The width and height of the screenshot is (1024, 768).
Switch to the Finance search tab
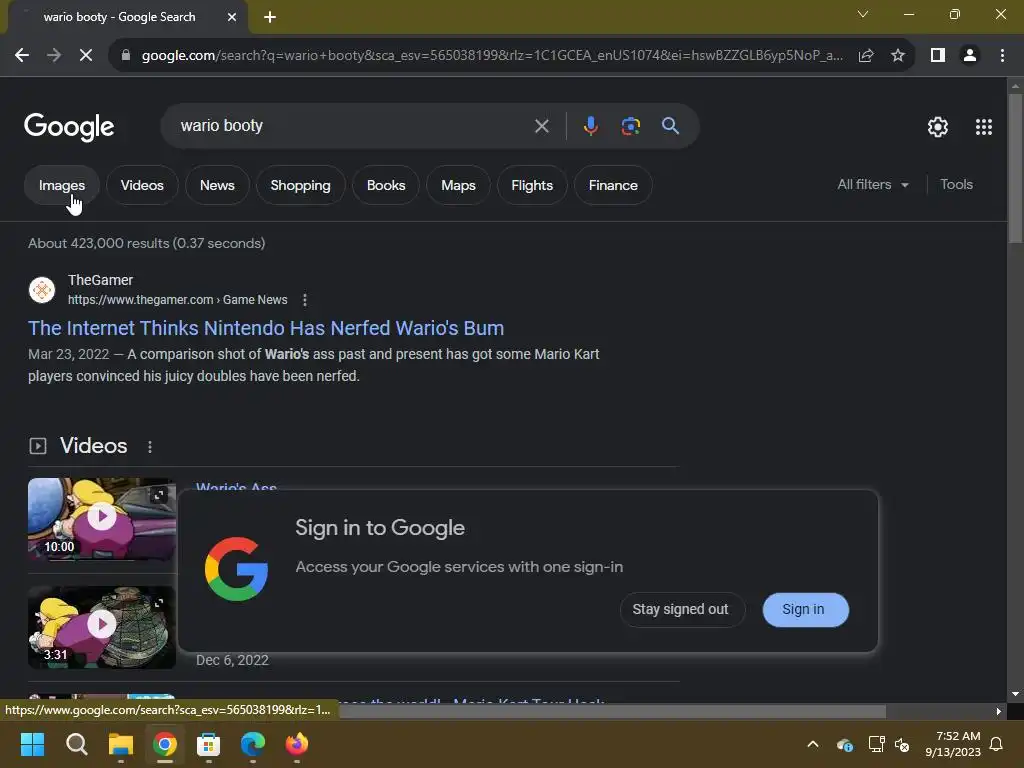coord(613,185)
